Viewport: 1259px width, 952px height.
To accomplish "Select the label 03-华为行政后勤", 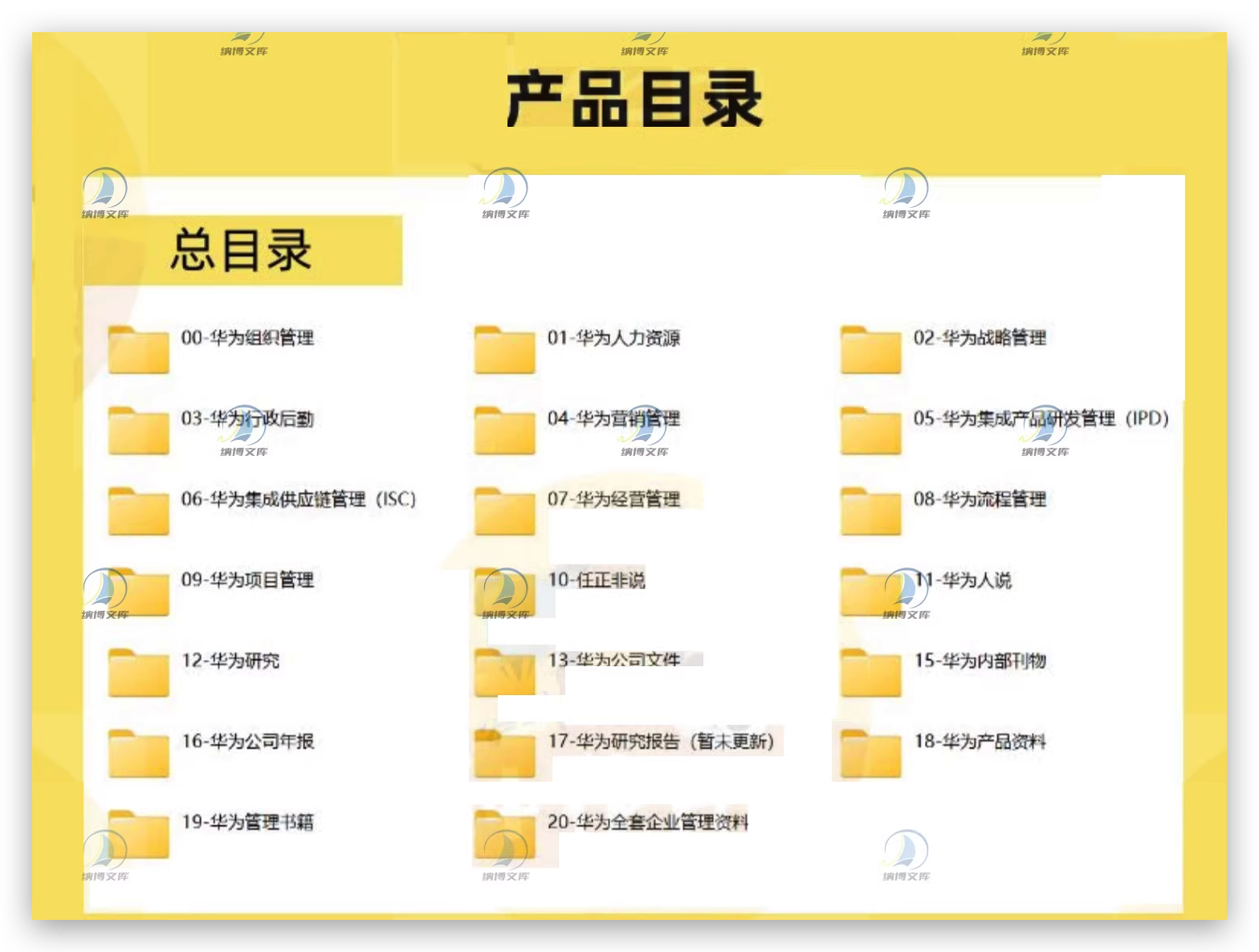I will [x=247, y=418].
